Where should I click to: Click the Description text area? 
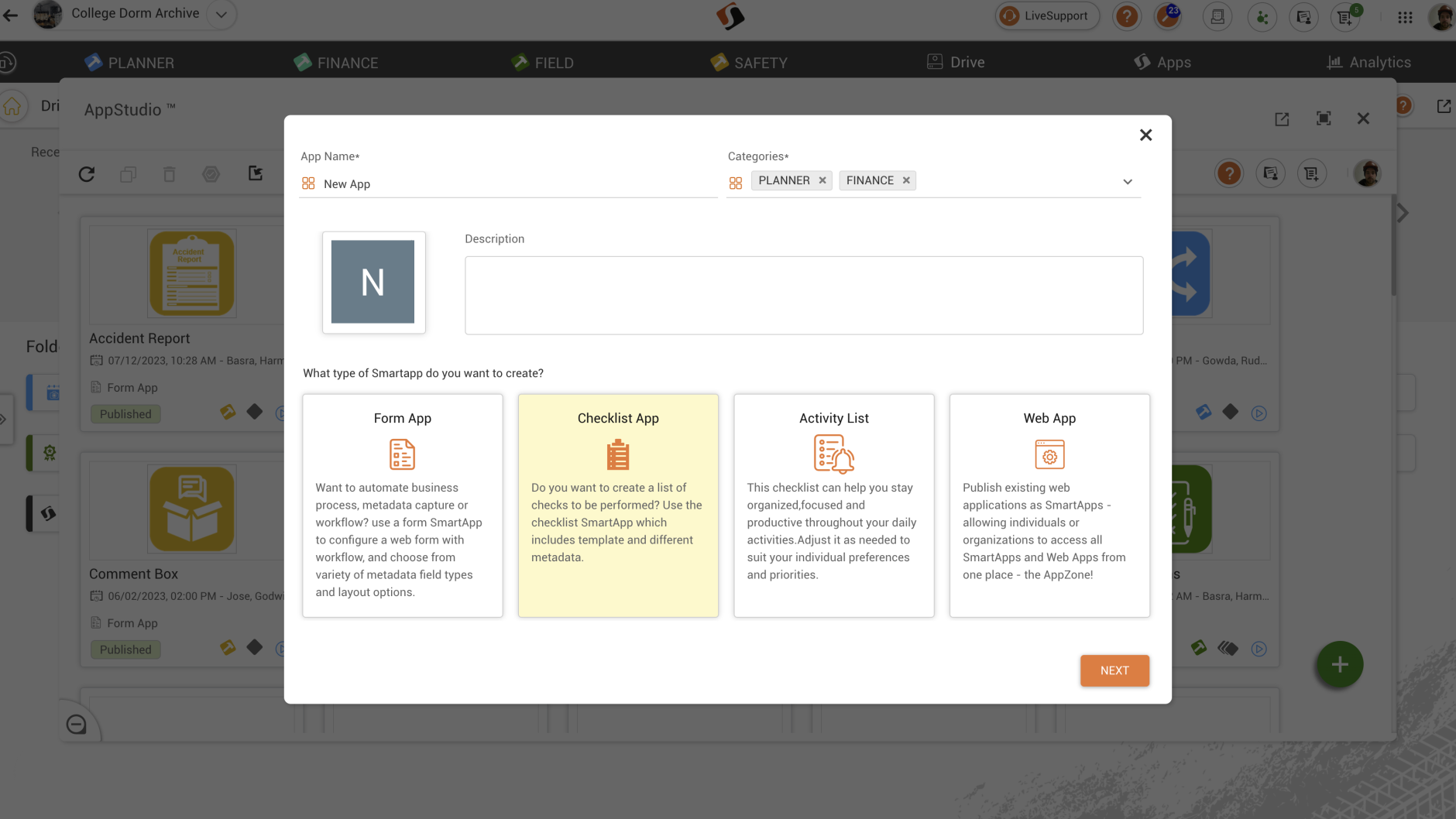pos(804,296)
